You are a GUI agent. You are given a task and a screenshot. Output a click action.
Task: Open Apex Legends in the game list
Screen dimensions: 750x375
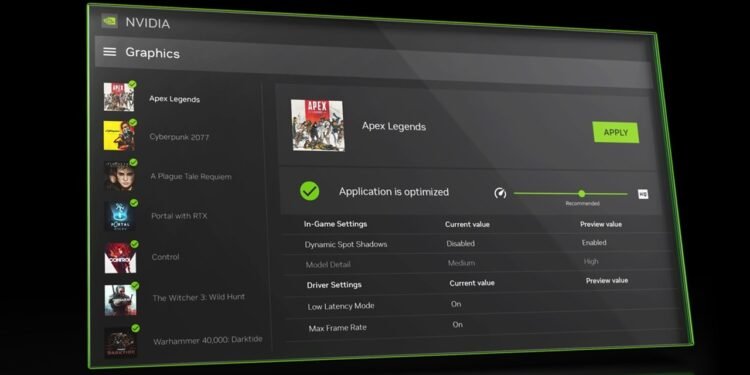point(175,99)
